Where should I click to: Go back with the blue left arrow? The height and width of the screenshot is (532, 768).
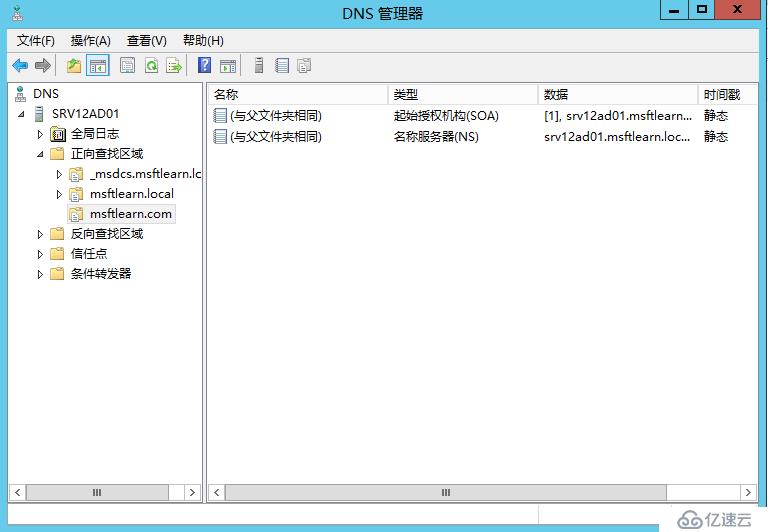[20, 65]
